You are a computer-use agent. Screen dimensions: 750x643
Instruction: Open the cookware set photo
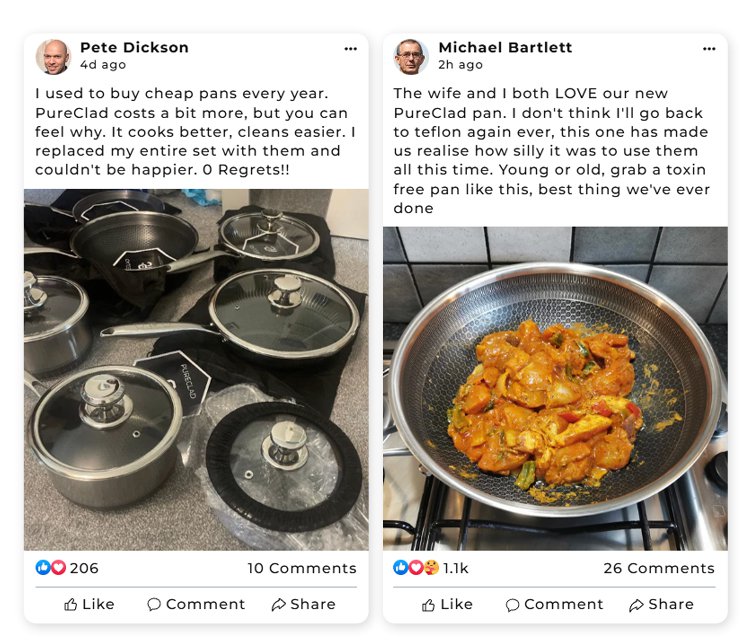196,370
